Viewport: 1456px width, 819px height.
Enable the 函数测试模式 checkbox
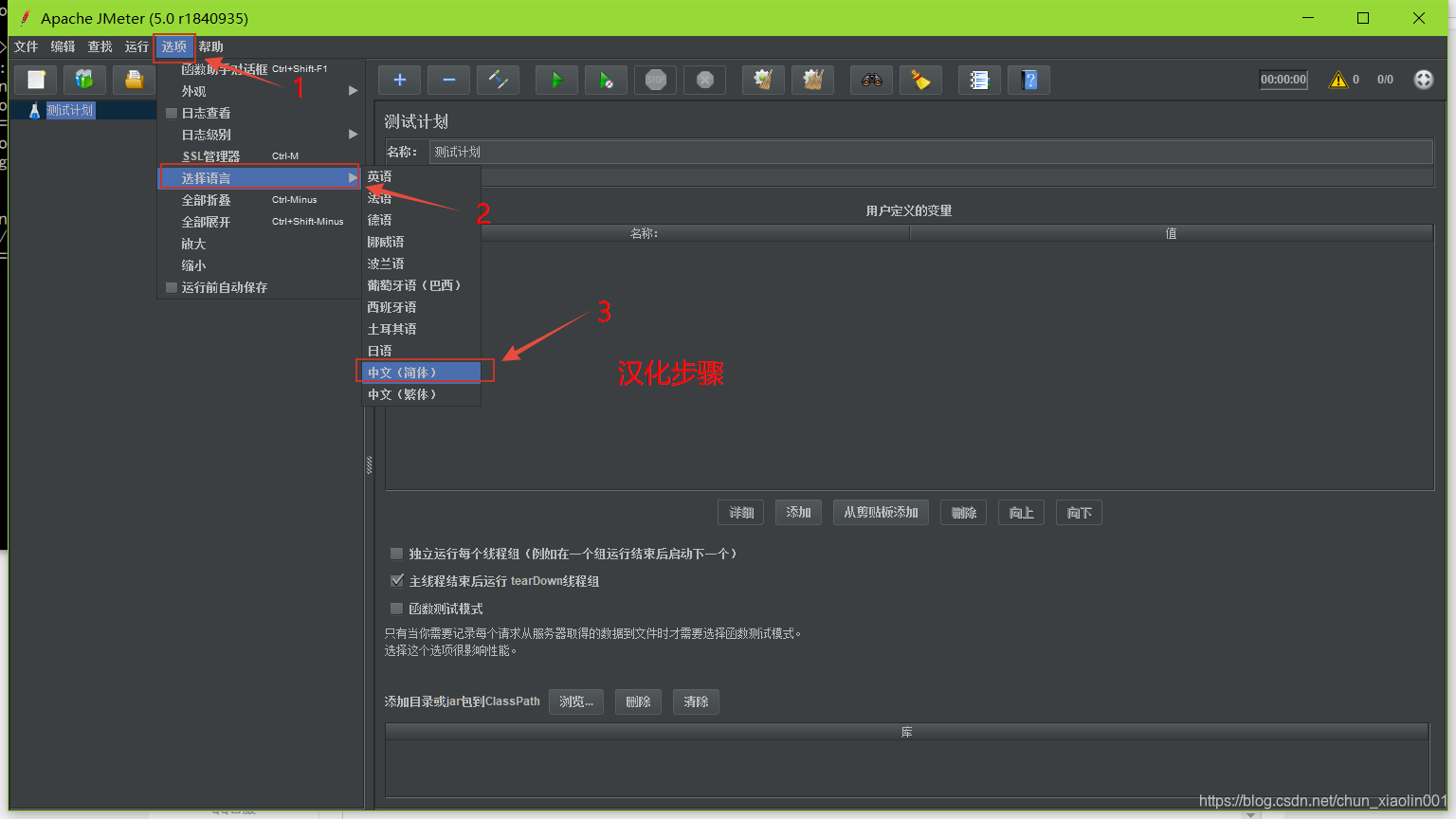click(396, 609)
